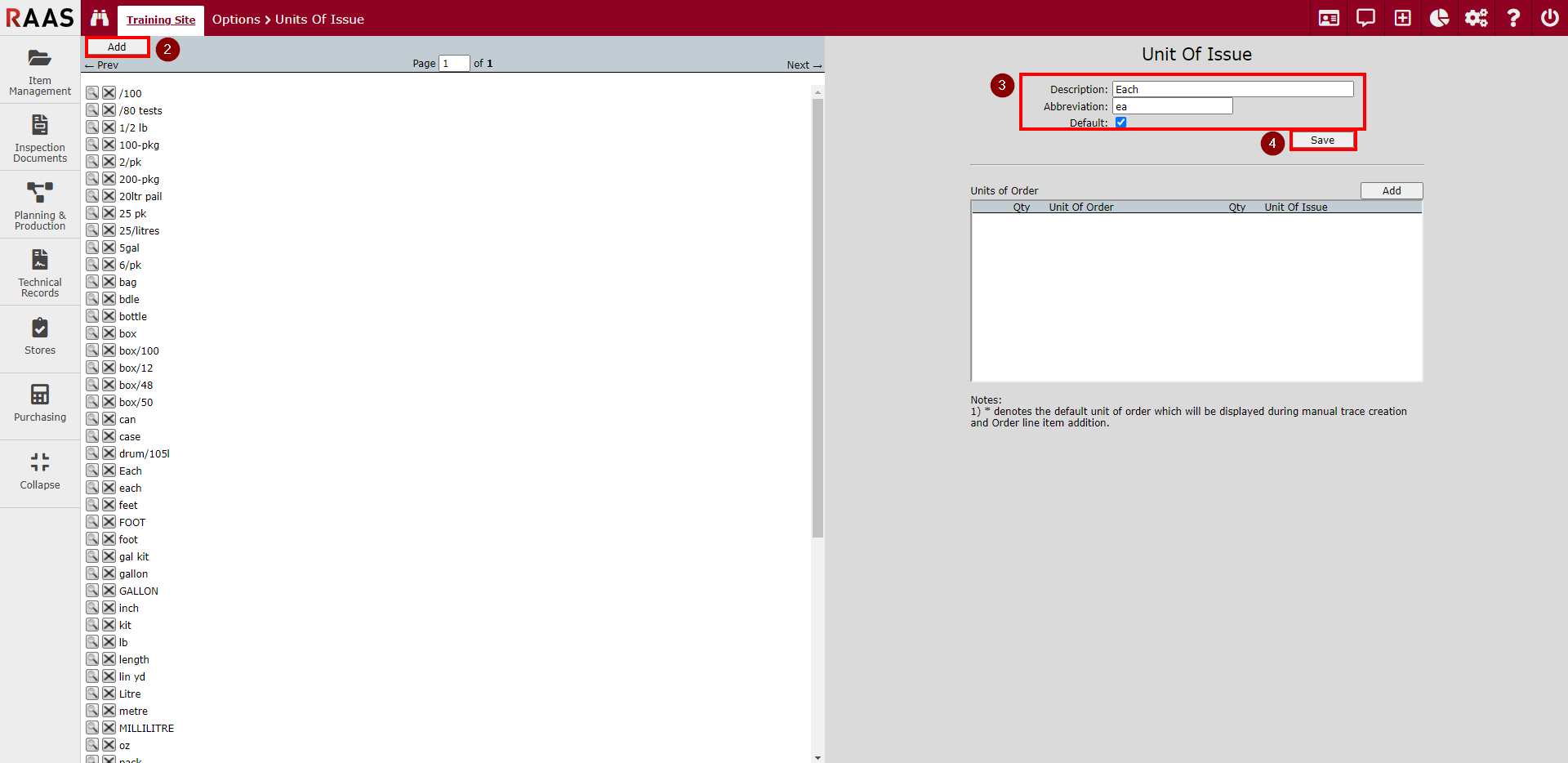Toggle the Default checkbox

pyautogui.click(x=1120, y=123)
